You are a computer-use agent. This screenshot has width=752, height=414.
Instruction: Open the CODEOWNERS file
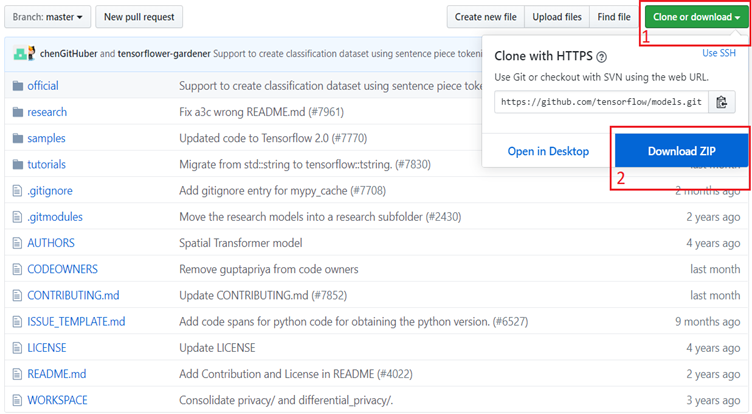pyautogui.click(x=62, y=269)
